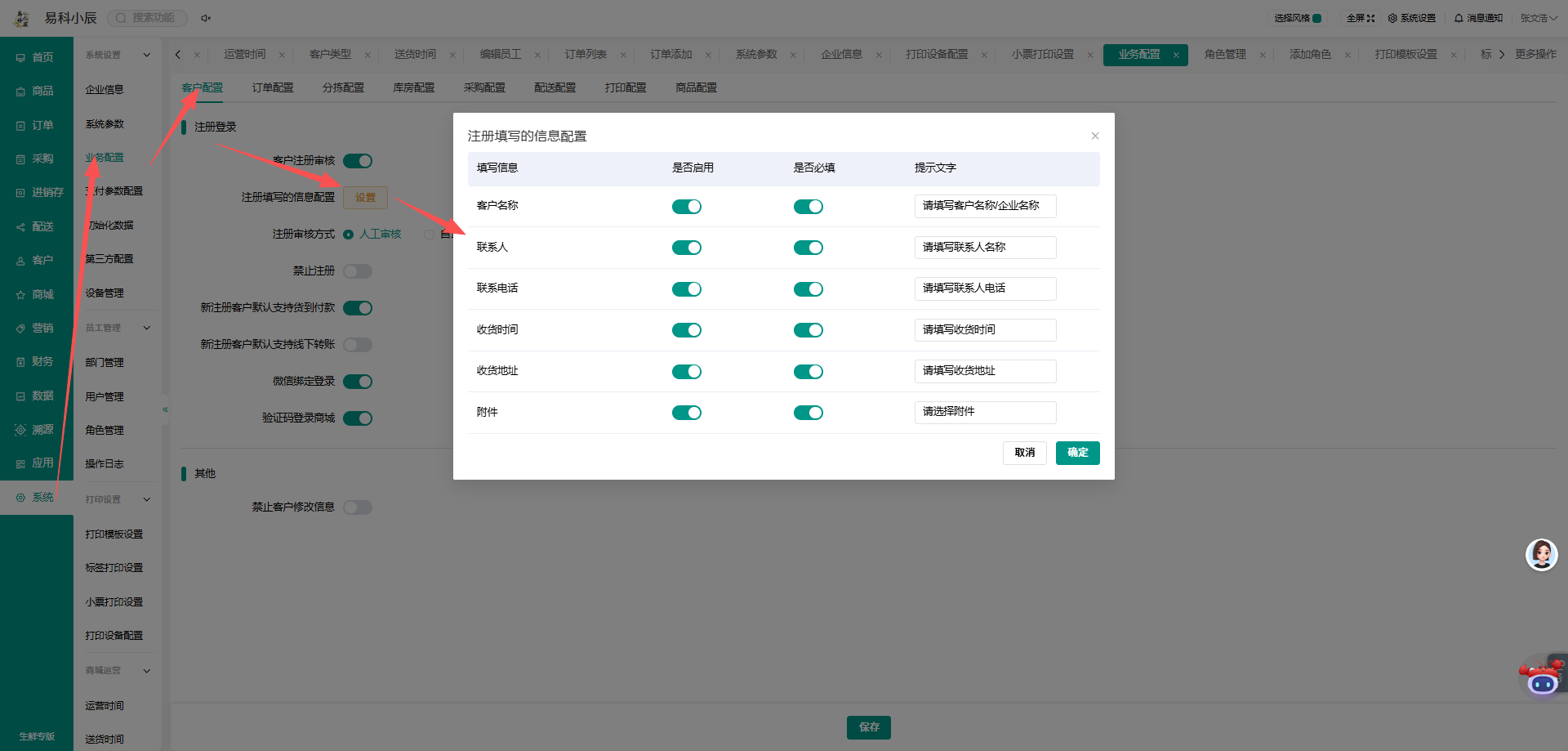Screen dimensions: 1568x751
Task: Click the 取消 button in dialog
Action: 1025,453
